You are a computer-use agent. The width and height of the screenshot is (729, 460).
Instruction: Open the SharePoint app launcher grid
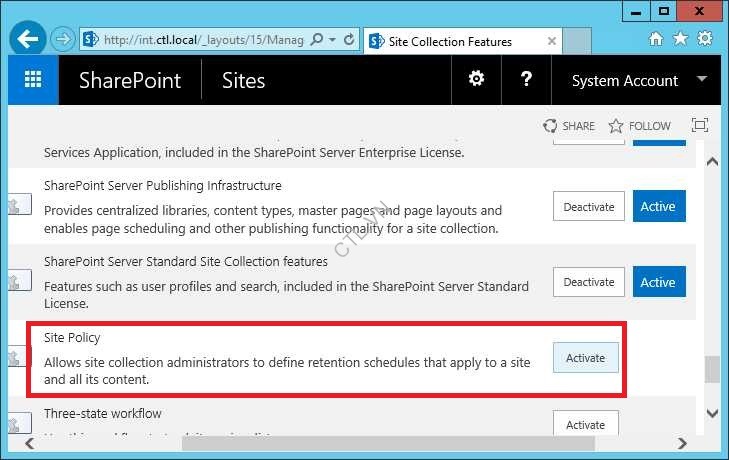(x=33, y=80)
